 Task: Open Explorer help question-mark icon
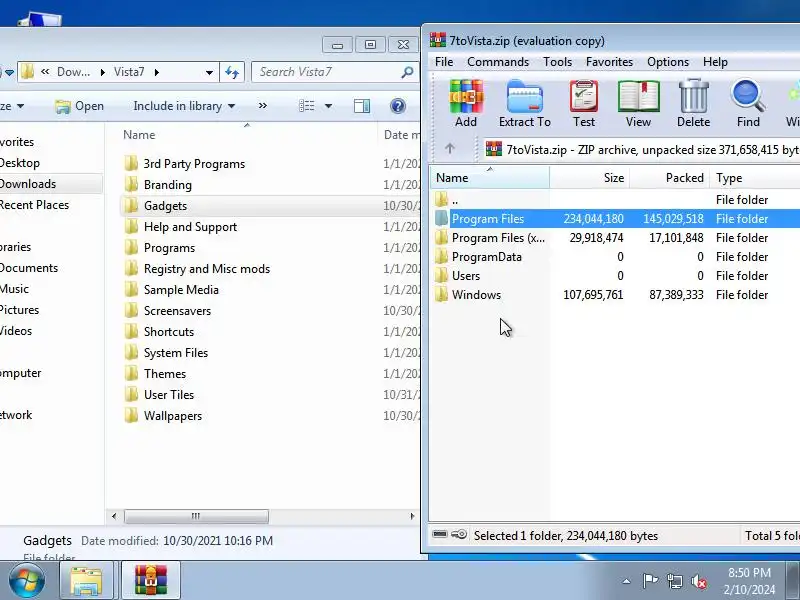[397, 106]
